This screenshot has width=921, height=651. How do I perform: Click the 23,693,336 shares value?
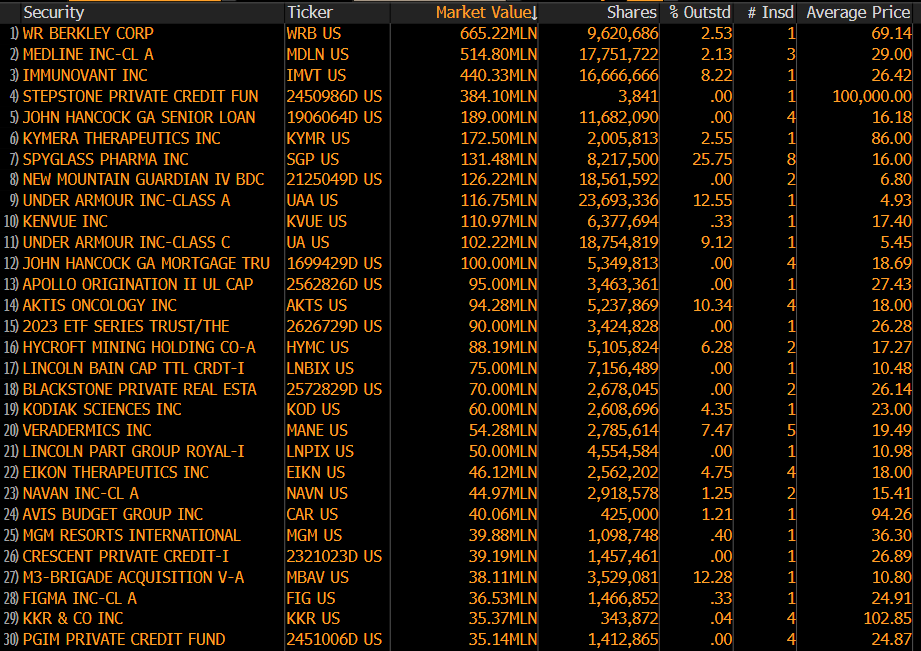click(619, 200)
